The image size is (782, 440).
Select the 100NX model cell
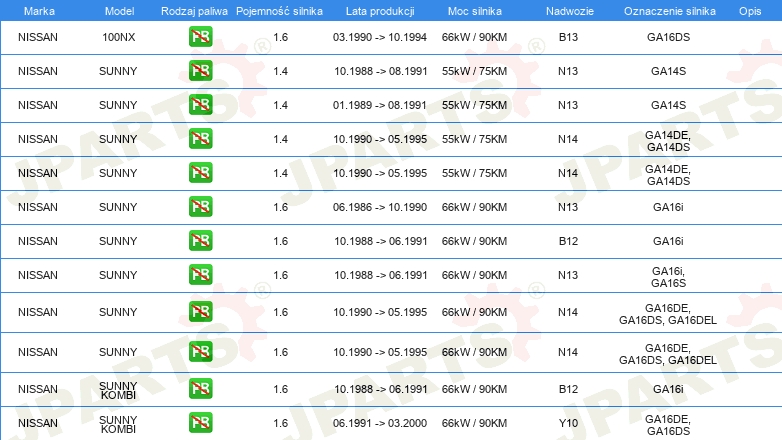(119, 37)
